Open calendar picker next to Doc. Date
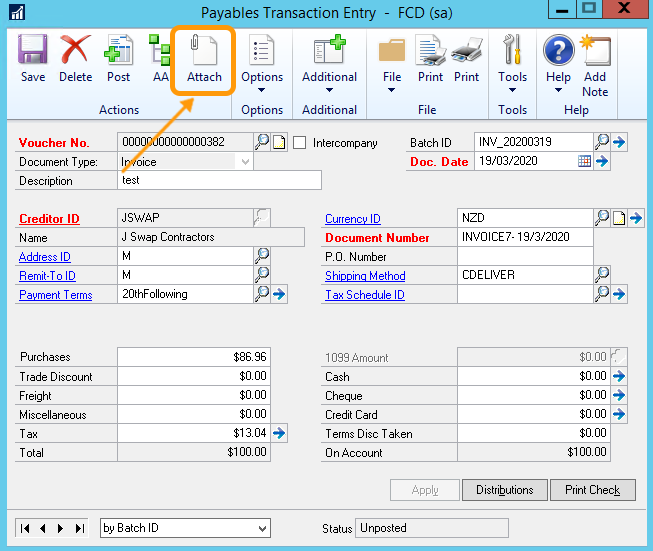The height and width of the screenshot is (551, 653). pos(584,162)
